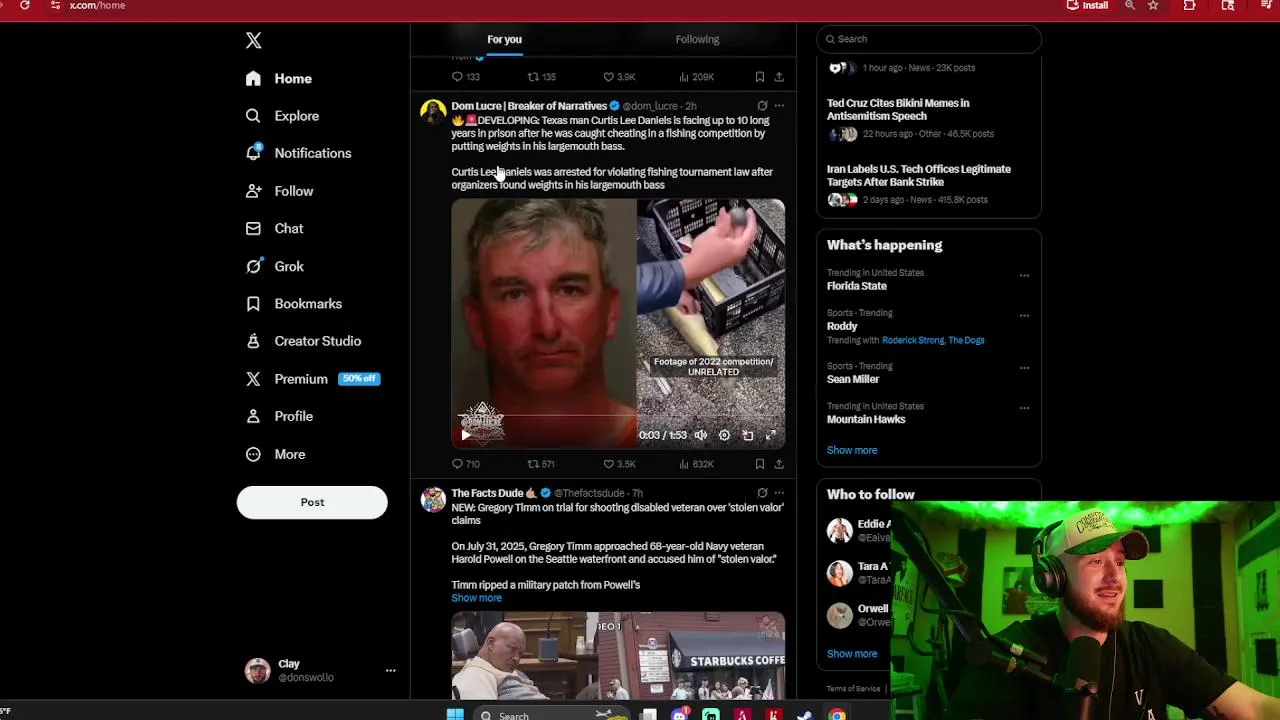Viewport: 1280px width, 720px height.
Task: Reply to the post with 133 replies
Action: pyautogui.click(x=466, y=77)
